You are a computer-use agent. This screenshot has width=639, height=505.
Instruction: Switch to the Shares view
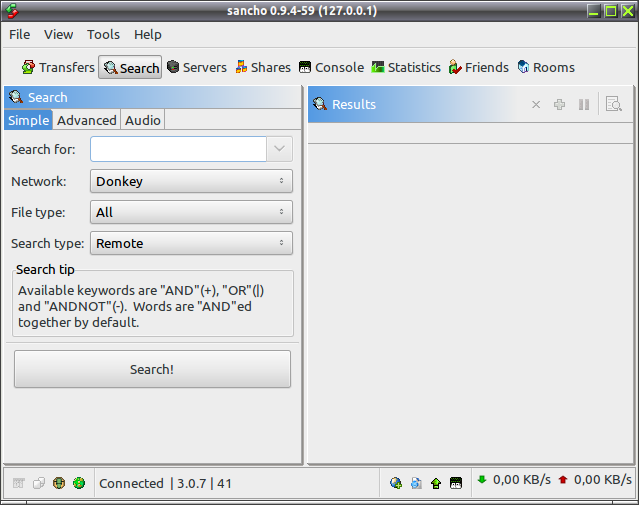[x=263, y=67]
